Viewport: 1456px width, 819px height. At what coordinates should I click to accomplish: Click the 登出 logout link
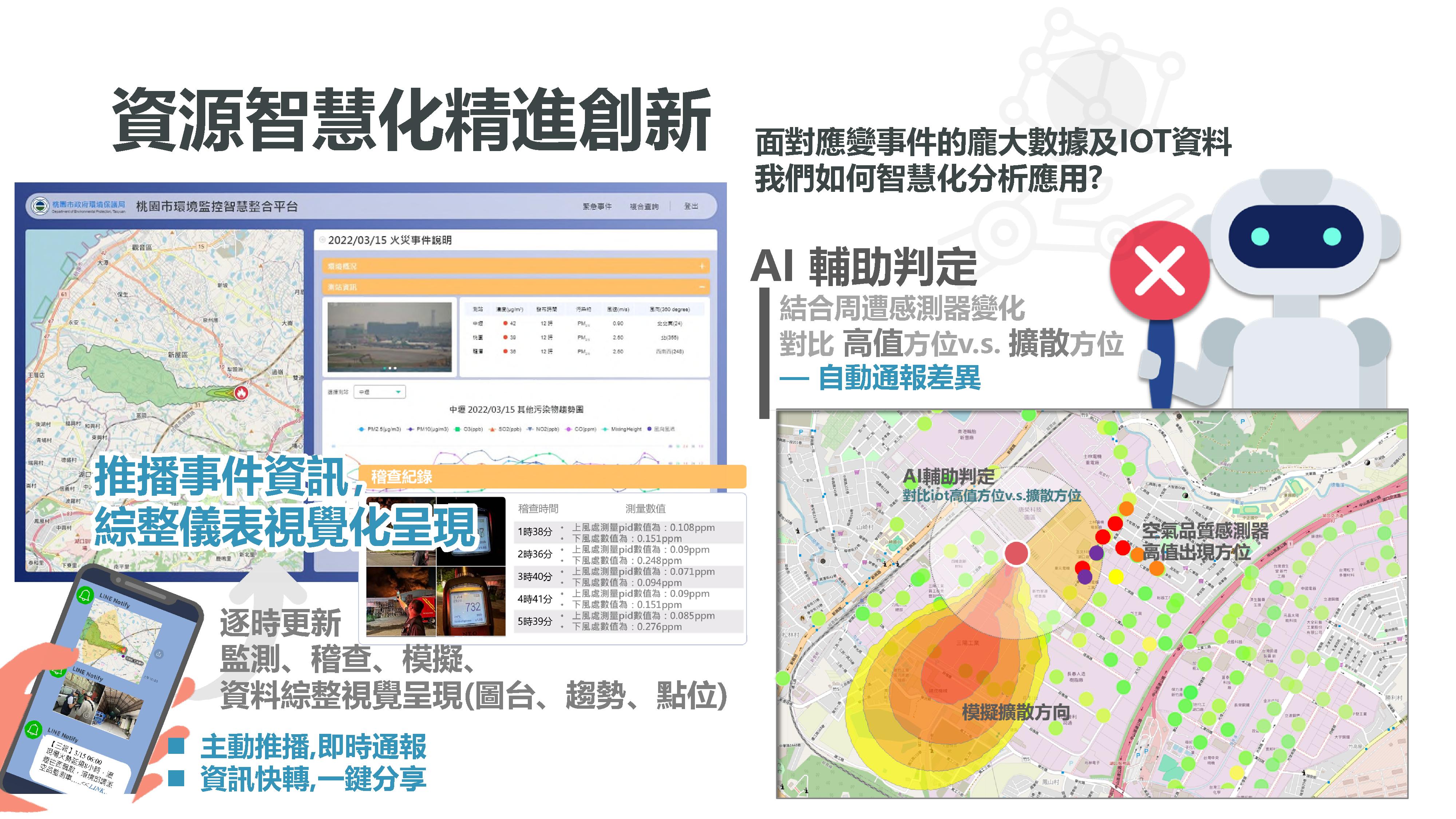(691, 206)
